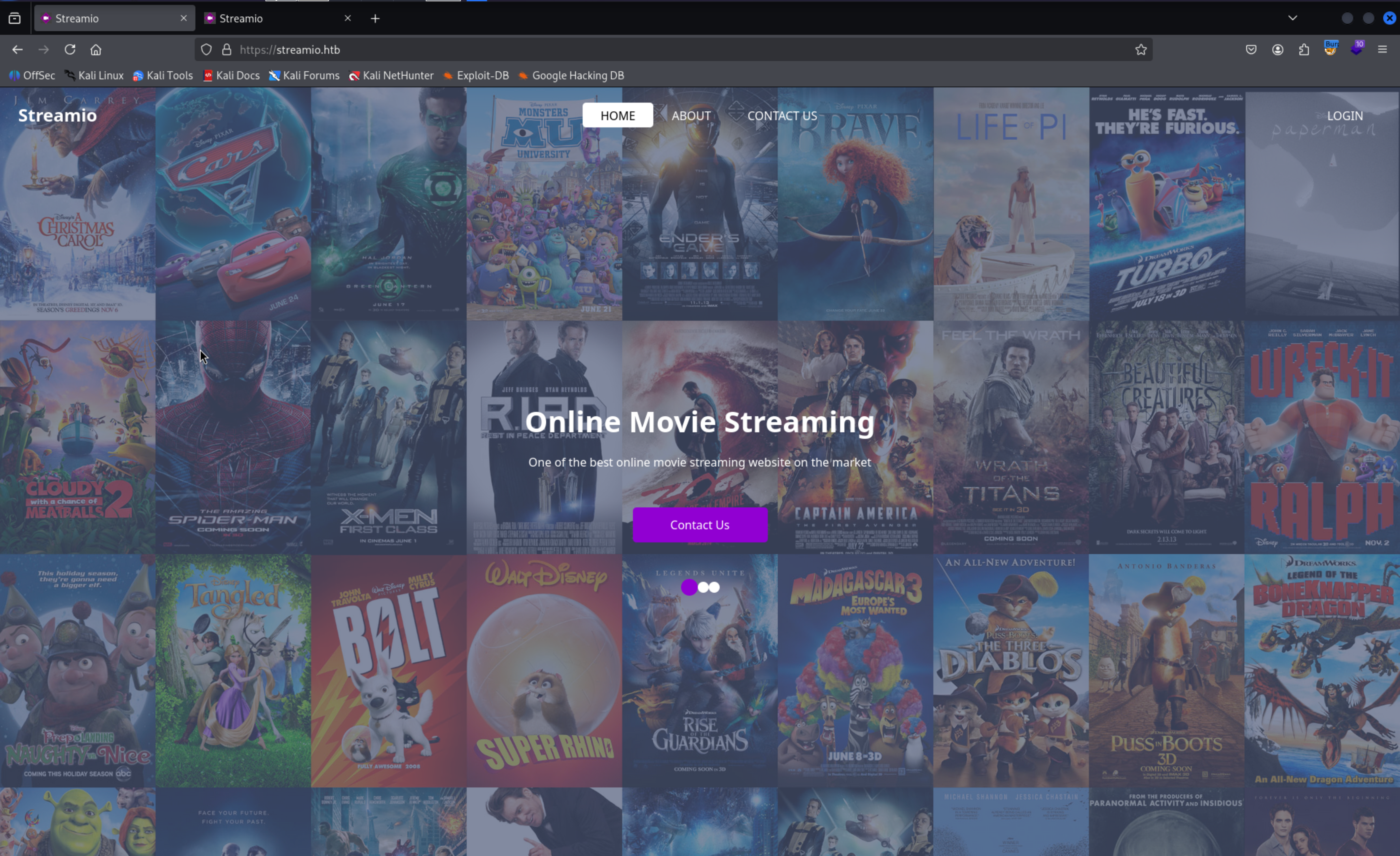1400x856 pixels.
Task: Open the extensions puzzle icon
Action: pyautogui.click(x=1303, y=50)
